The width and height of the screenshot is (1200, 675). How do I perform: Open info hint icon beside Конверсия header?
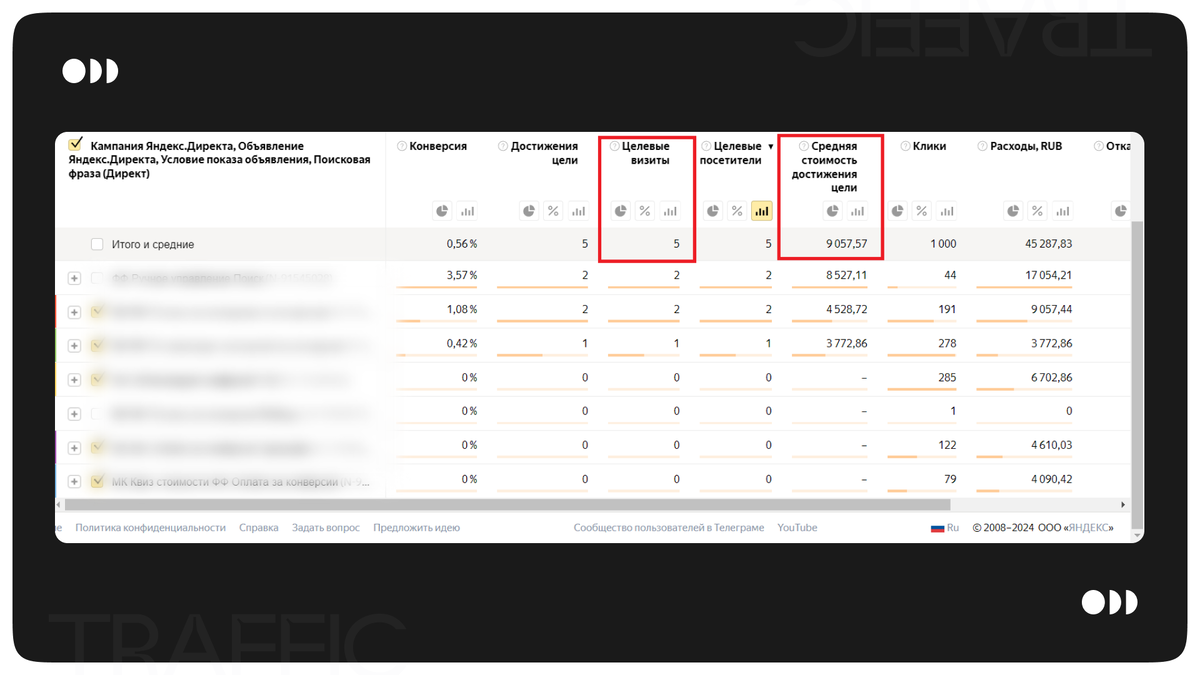point(402,146)
